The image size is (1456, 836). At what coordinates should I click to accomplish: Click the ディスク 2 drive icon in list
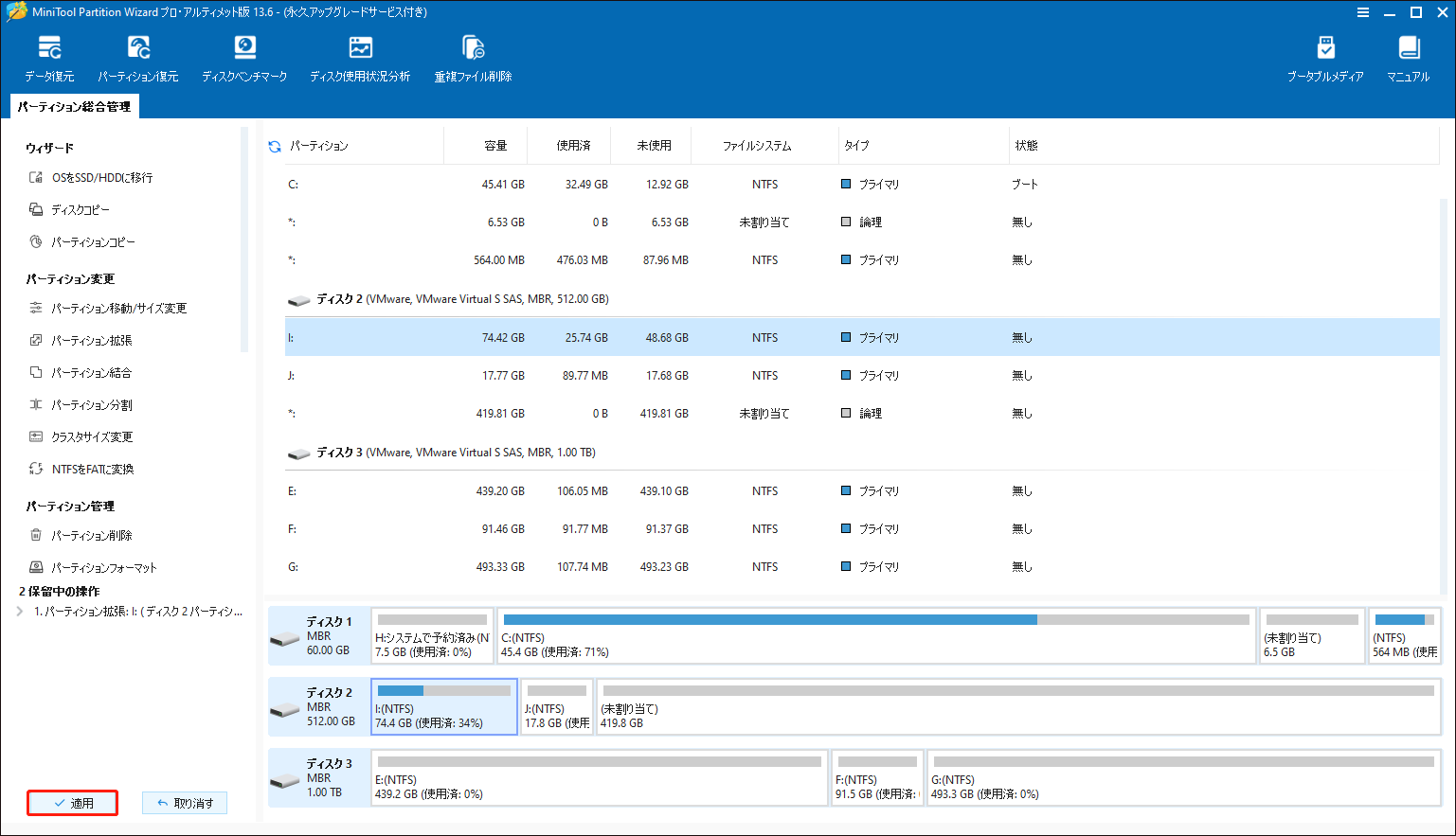(x=299, y=300)
